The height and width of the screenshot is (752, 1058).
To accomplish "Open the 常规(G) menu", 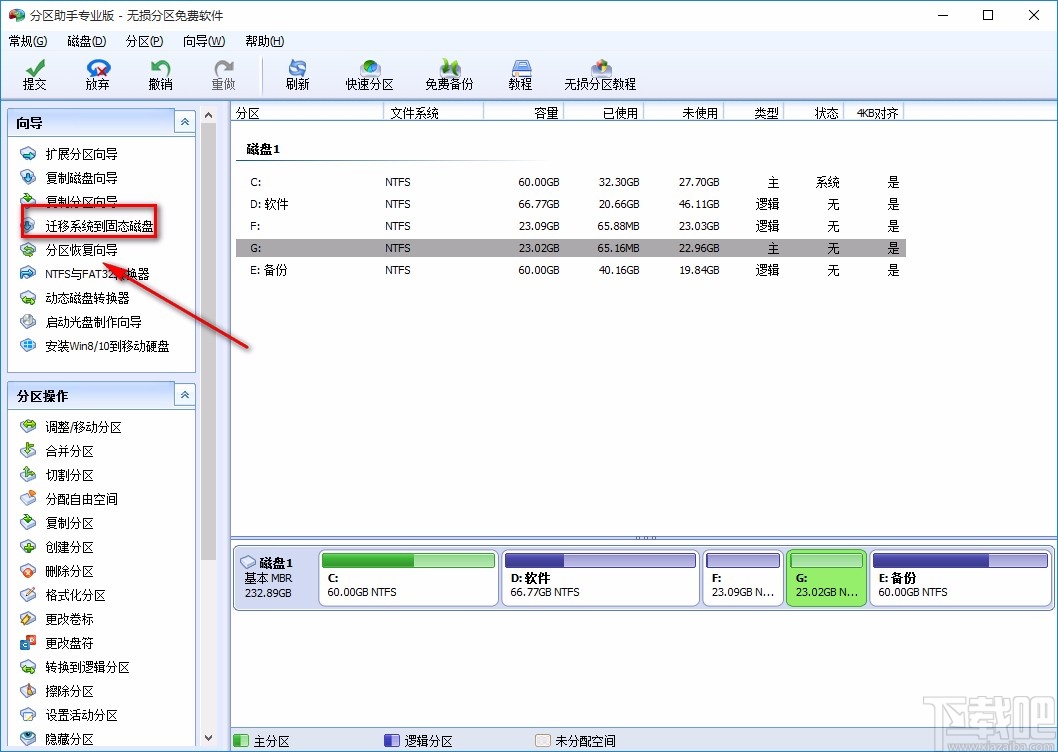I will pos(28,41).
